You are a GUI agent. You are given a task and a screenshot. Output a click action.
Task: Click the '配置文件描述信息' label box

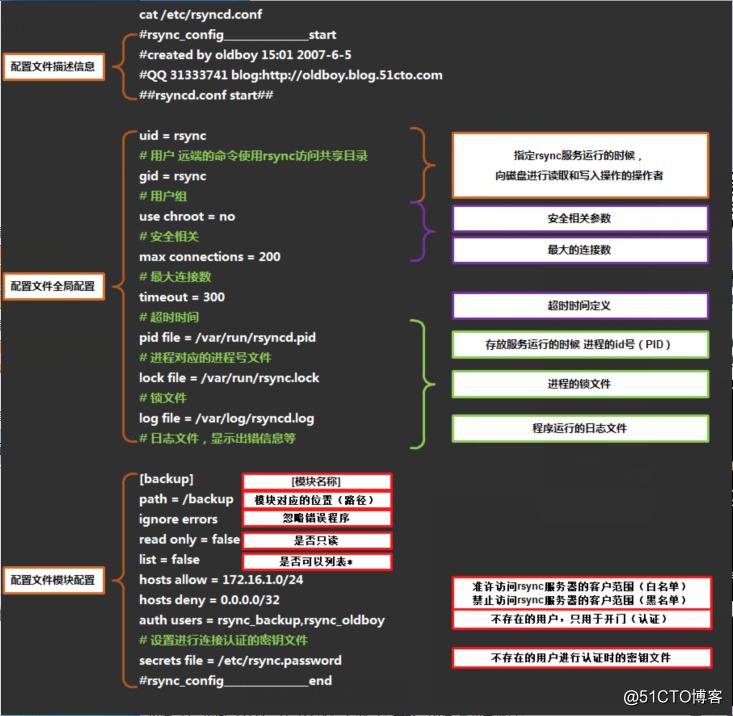pos(53,67)
